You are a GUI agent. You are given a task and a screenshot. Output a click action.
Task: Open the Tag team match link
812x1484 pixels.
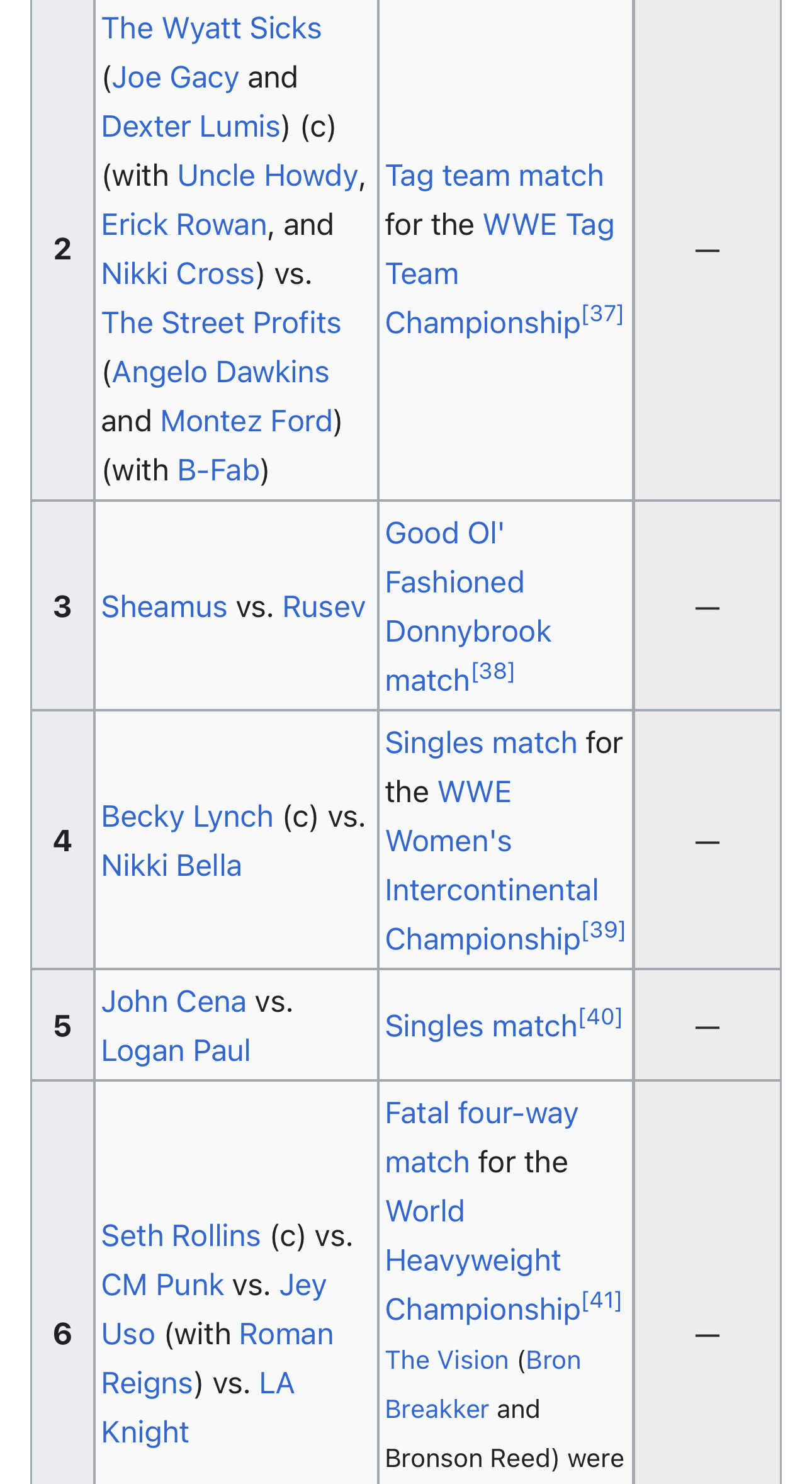494,176
